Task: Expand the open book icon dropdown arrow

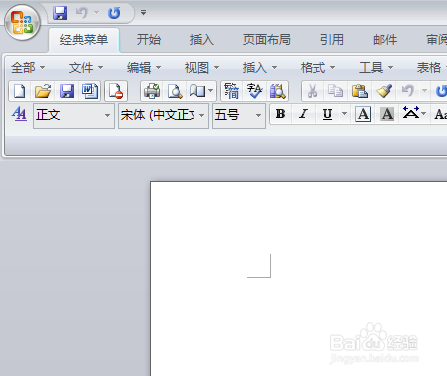Action: 211,91
